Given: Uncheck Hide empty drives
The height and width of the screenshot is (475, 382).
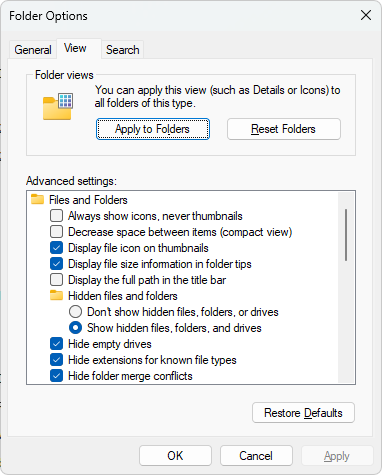Looking at the screenshot, I should pyautogui.click(x=56, y=344).
